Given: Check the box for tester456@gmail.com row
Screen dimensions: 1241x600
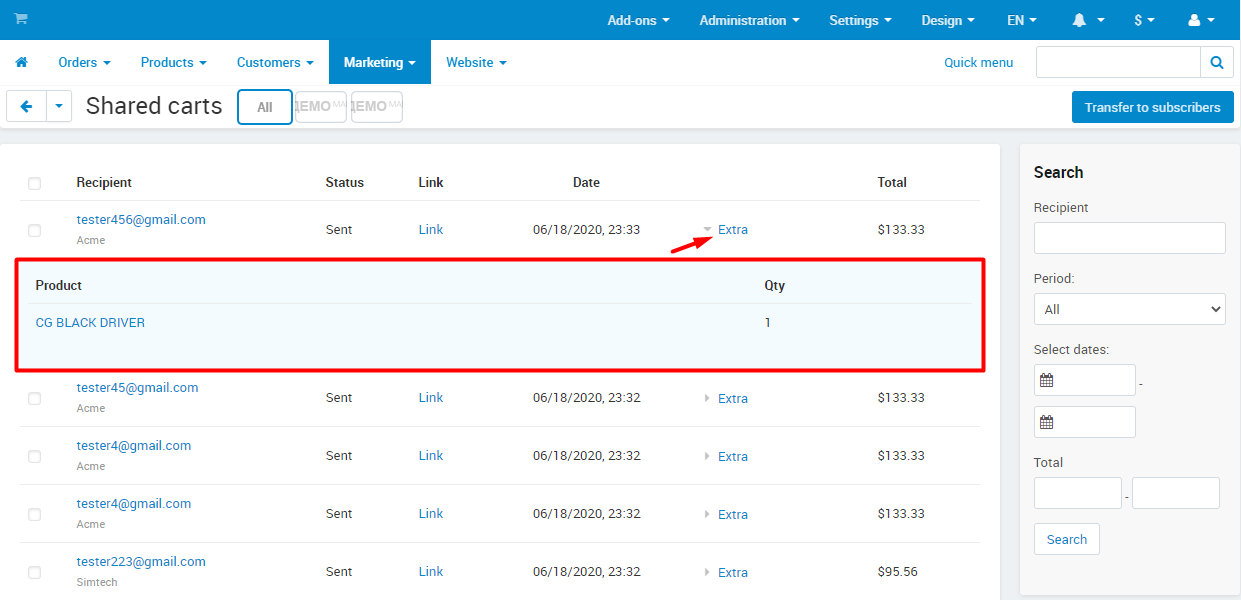Looking at the screenshot, I should 35,230.
